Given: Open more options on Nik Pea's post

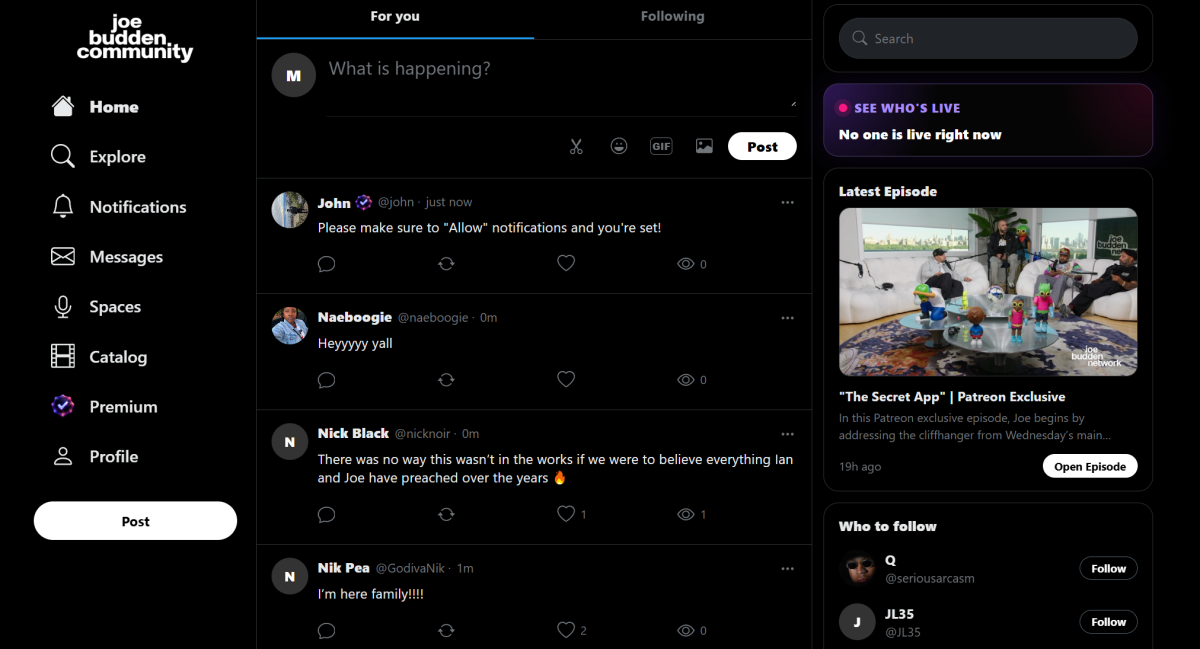Looking at the screenshot, I should point(787,568).
